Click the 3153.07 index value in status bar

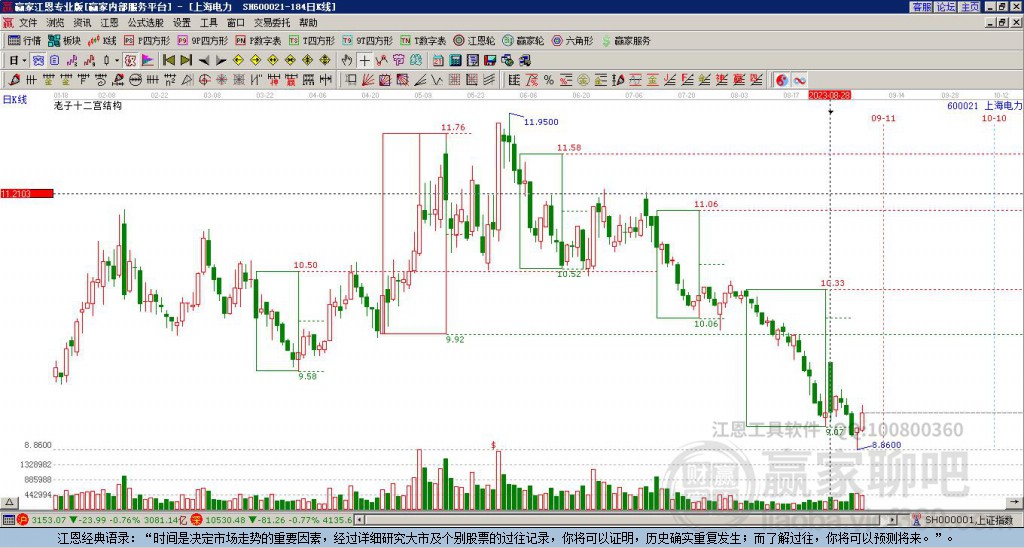(49, 520)
